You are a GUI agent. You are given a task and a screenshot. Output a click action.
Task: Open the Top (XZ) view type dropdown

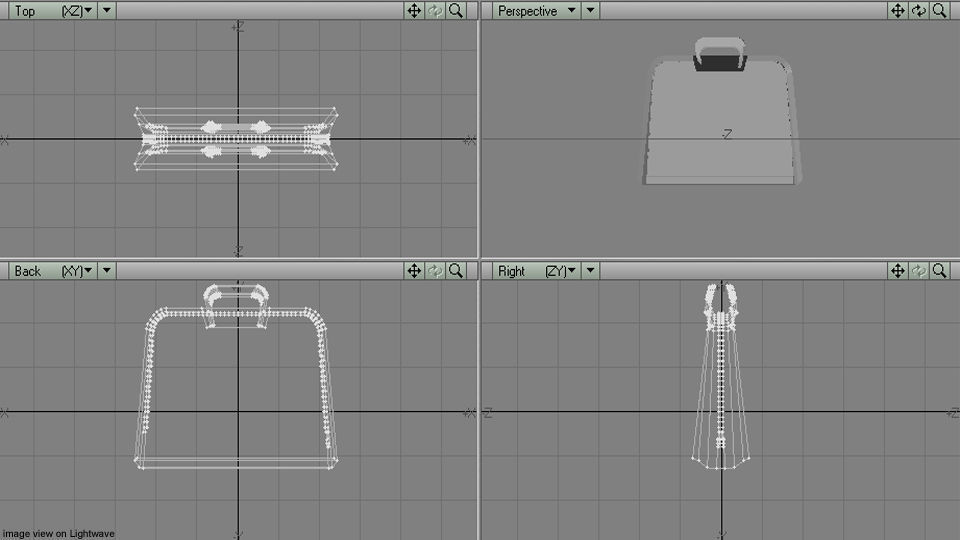pyautogui.click(x=52, y=10)
